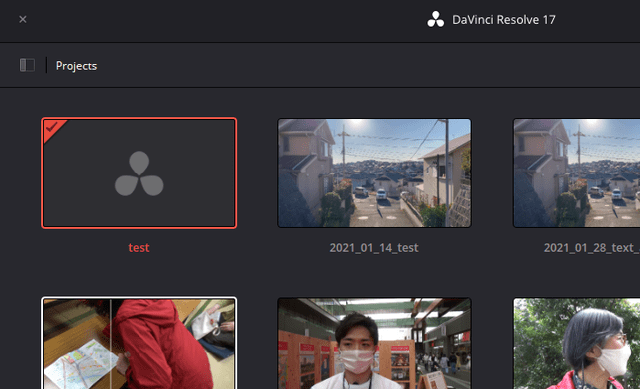
Task: Click the DaVinci Resolve logo in title bar
Action: (436, 19)
